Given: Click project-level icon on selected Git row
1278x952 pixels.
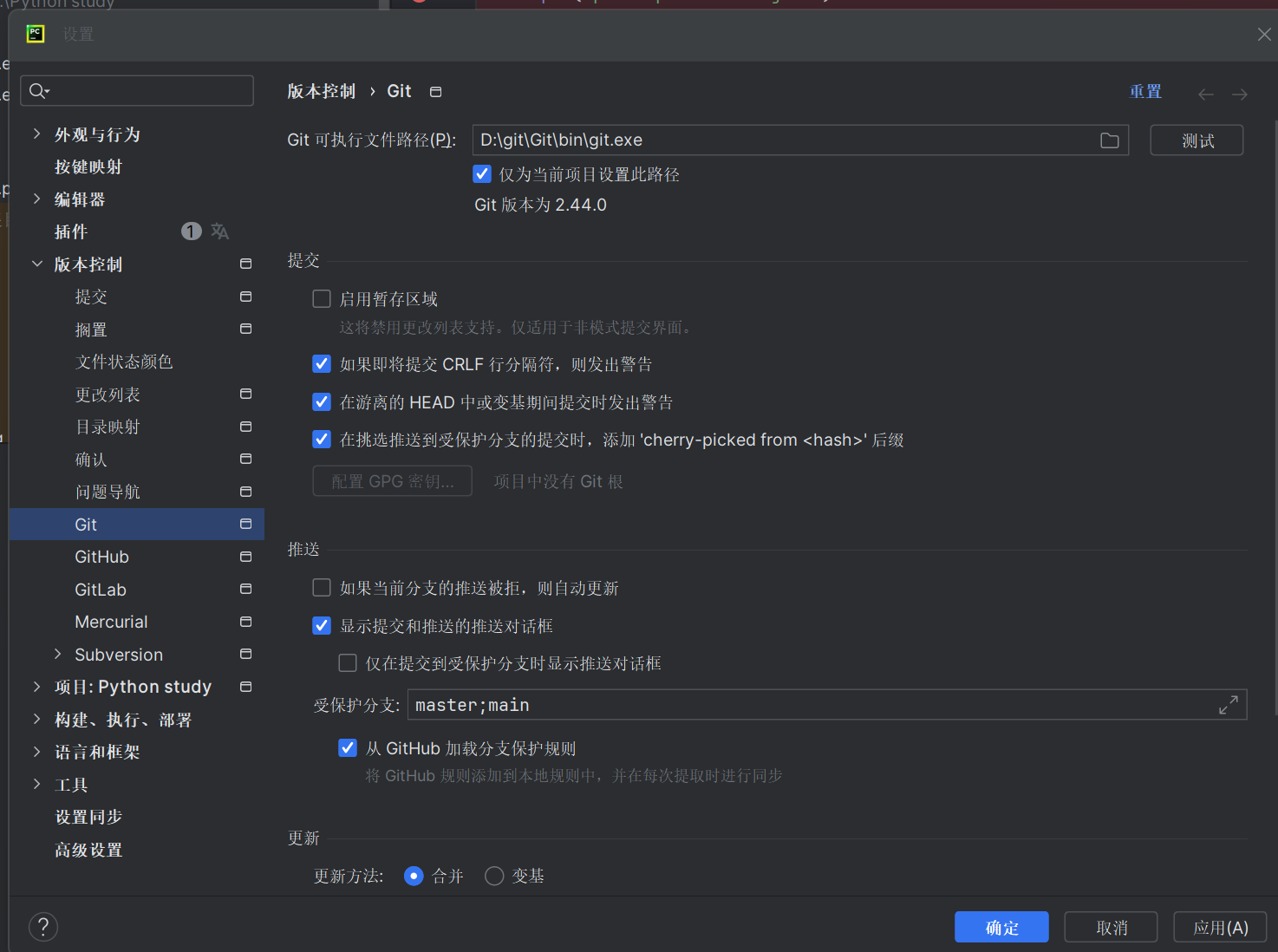Looking at the screenshot, I should click(246, 524).
